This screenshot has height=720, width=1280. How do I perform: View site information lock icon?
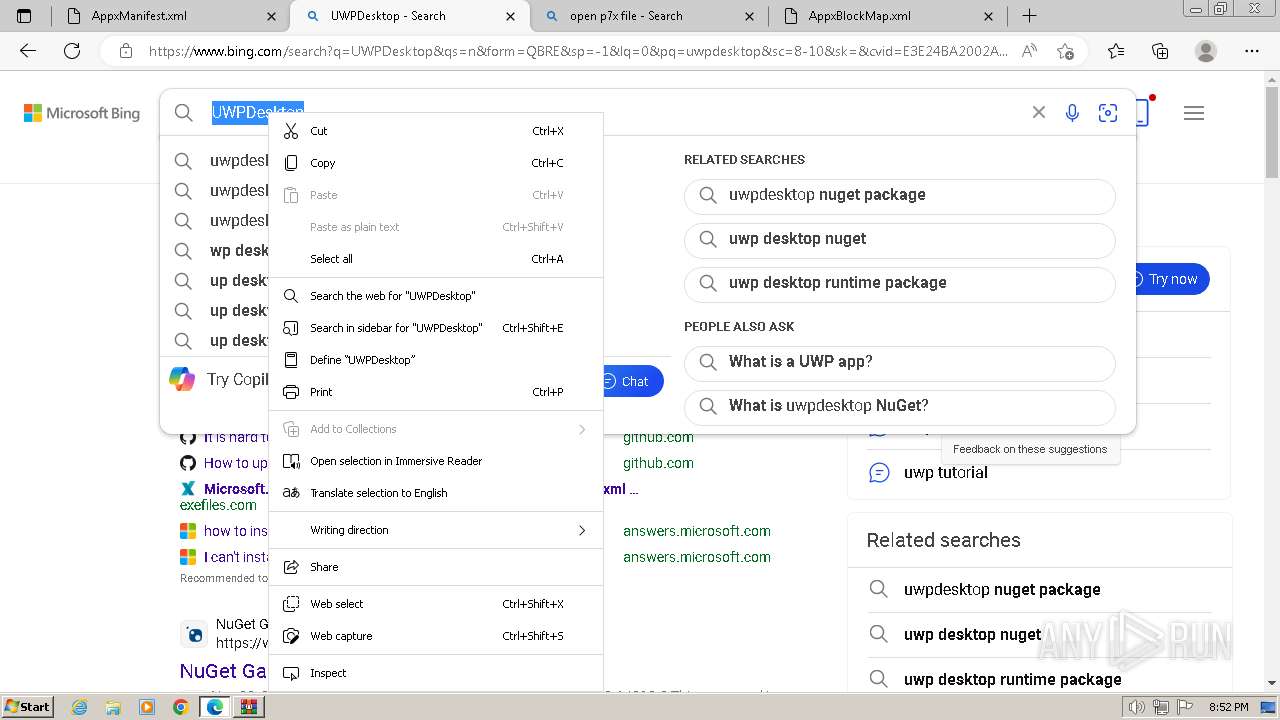[x=126, y=51]
